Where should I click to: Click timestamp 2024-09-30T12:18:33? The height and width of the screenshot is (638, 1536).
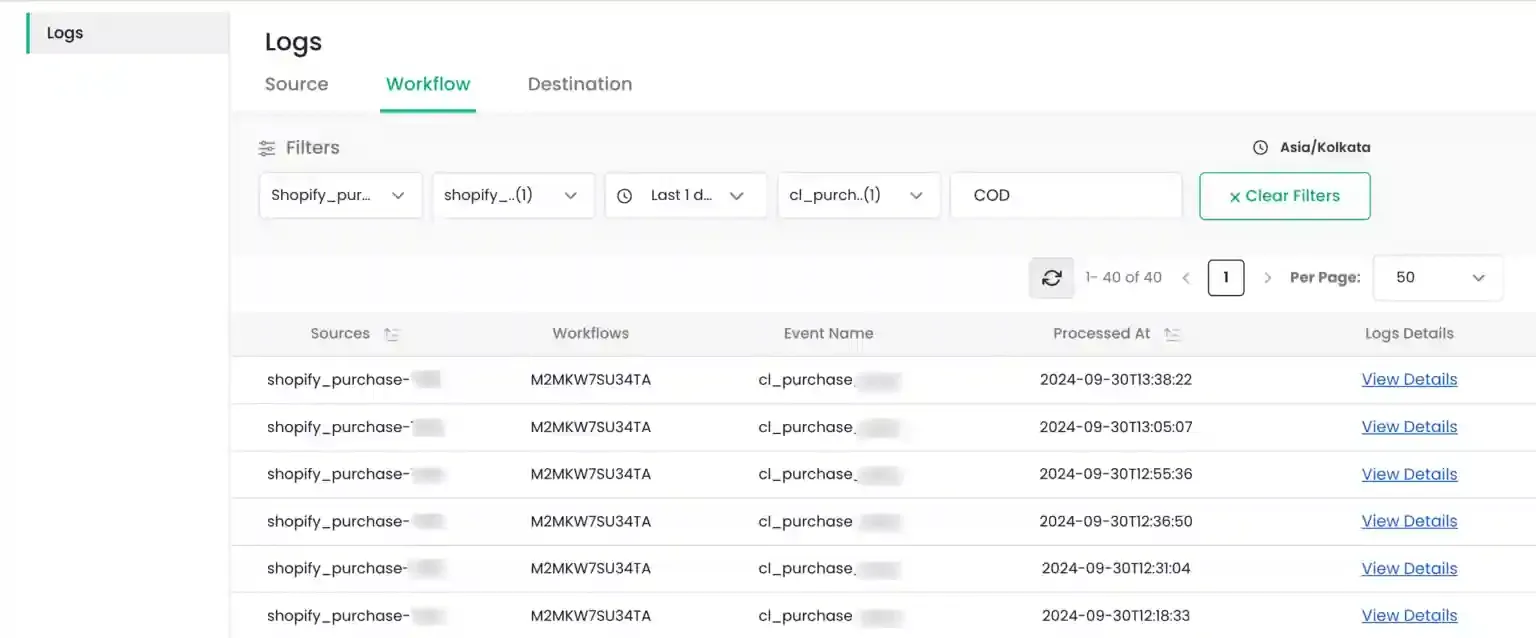pyautogui.click(x=1116, y=616)
